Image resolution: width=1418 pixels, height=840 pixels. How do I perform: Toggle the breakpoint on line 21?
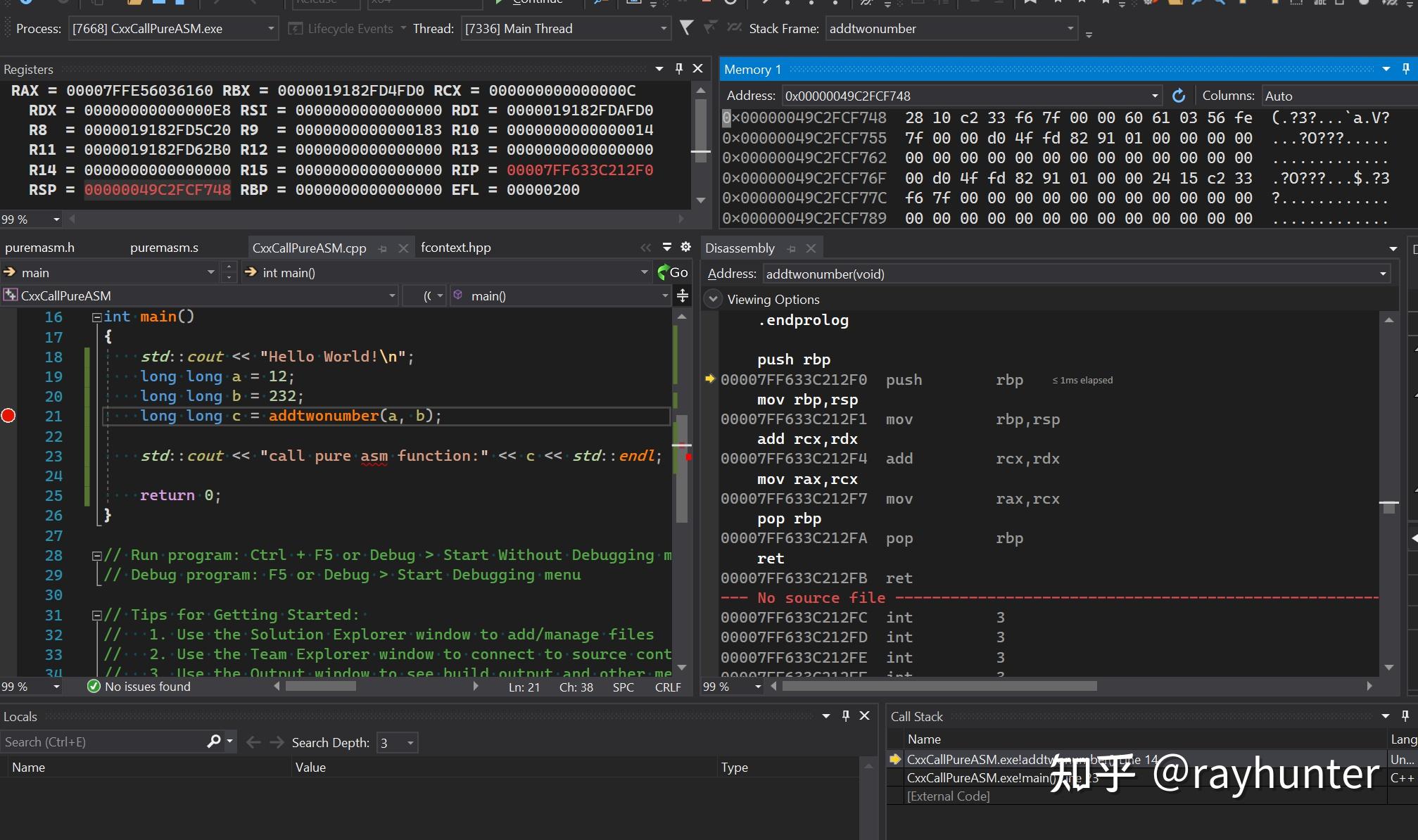pyautogui.click(x=8, y=416)
